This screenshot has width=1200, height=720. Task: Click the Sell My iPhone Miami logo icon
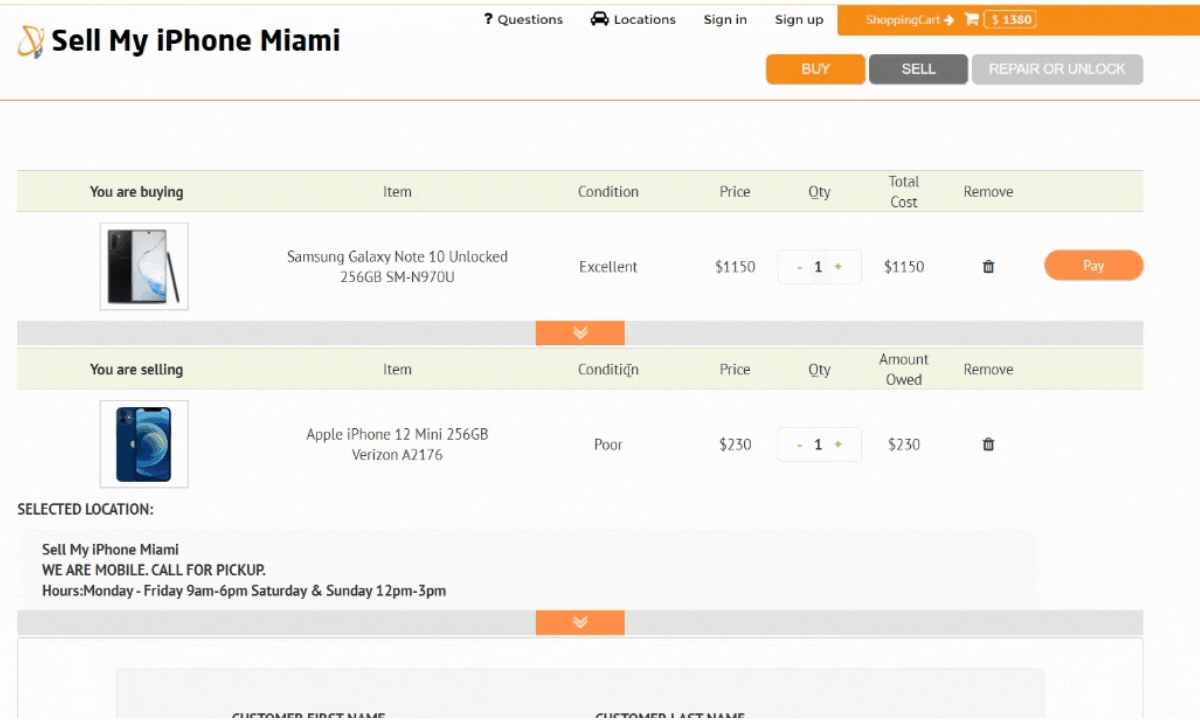pos(31,41)
